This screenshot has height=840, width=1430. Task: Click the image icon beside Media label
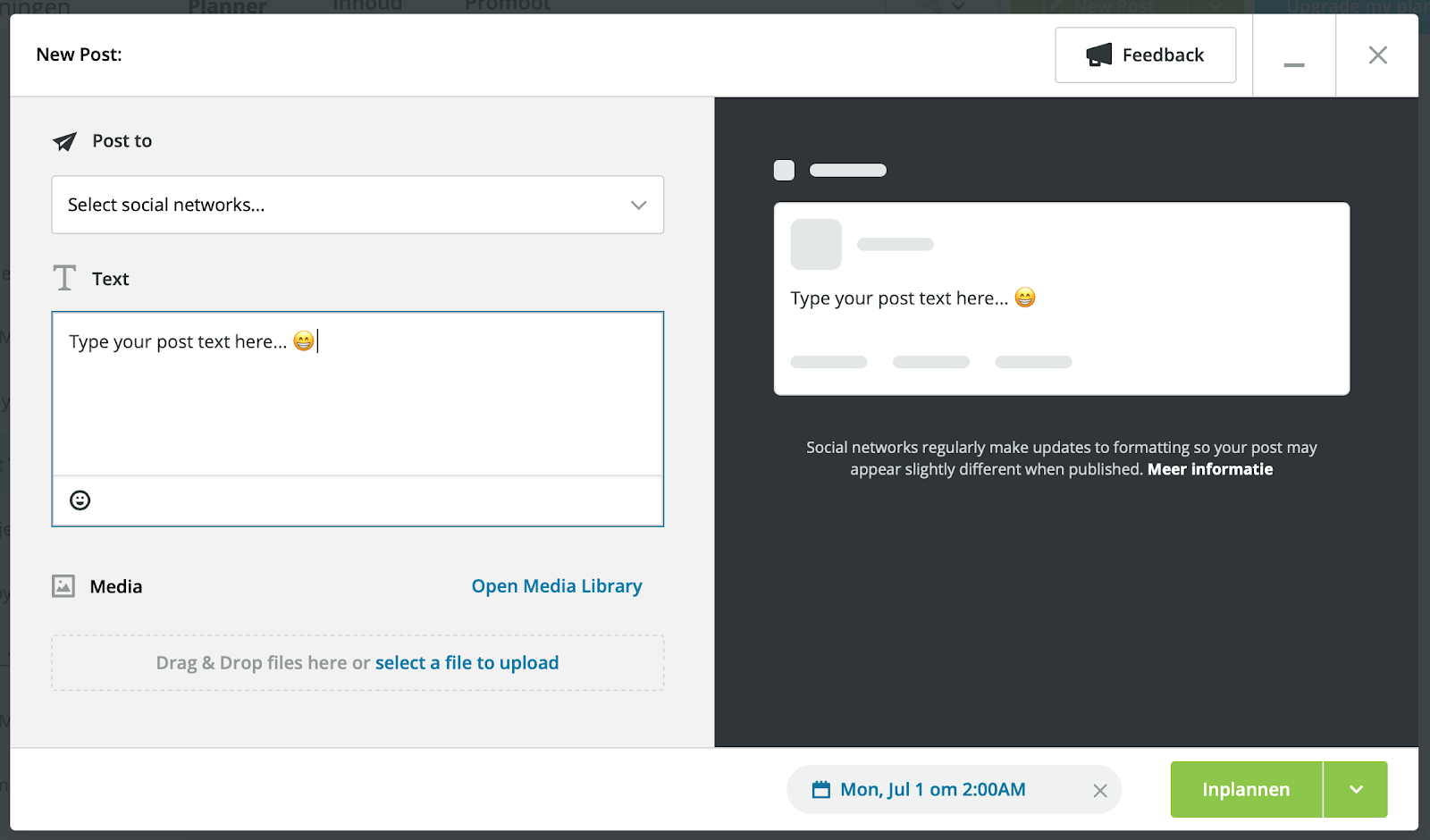63,586
